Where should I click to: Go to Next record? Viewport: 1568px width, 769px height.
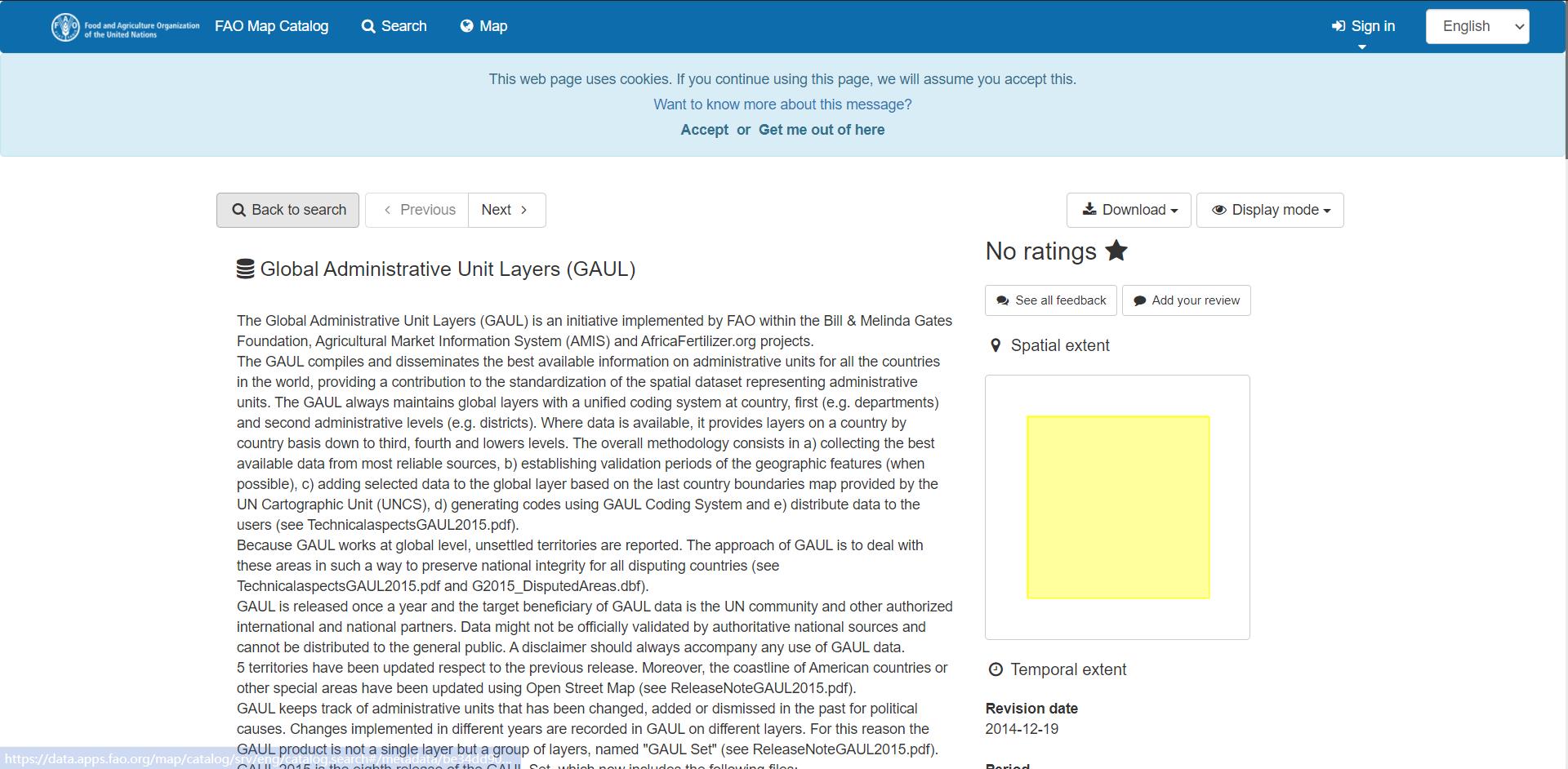(506, 210)
